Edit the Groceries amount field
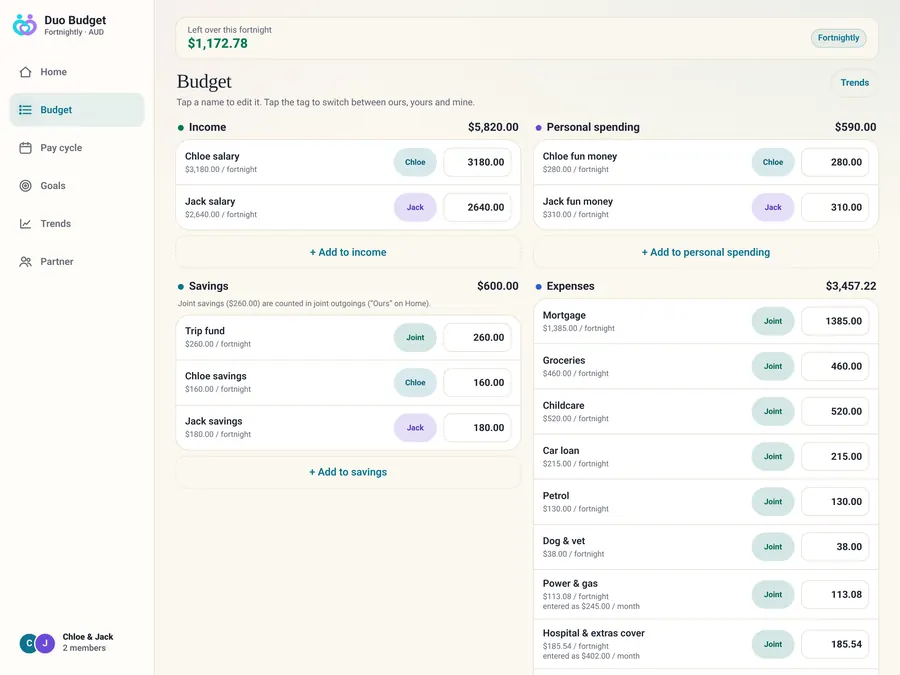The height and width of the screenshot is (675, 900). (x=835, y=366)
